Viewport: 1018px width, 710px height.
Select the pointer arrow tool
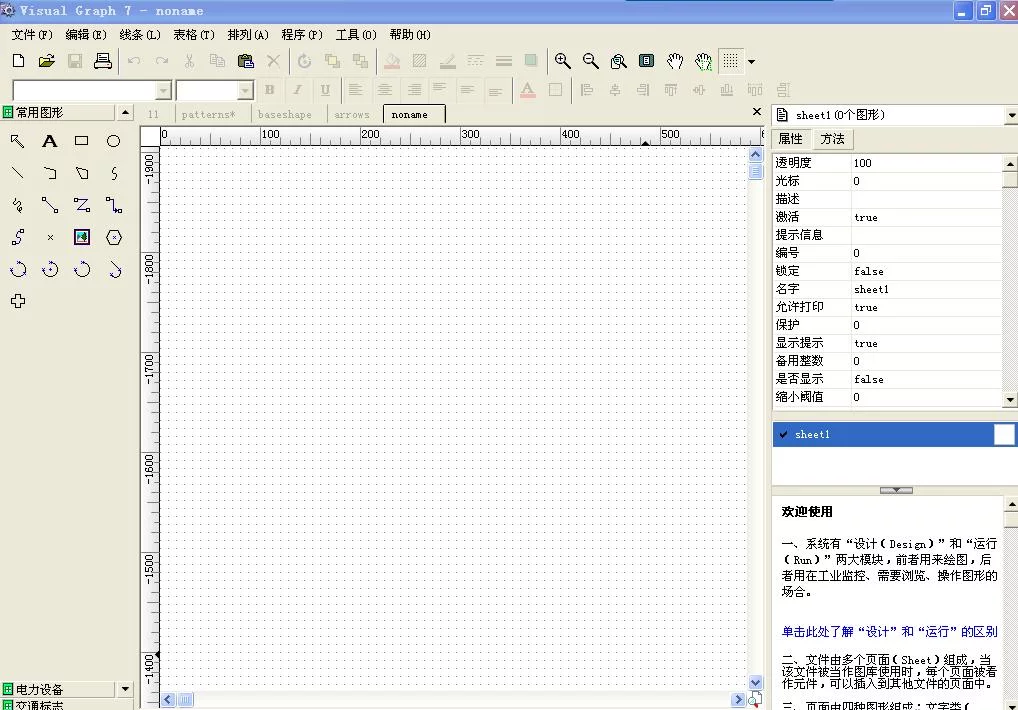point(18,141)
